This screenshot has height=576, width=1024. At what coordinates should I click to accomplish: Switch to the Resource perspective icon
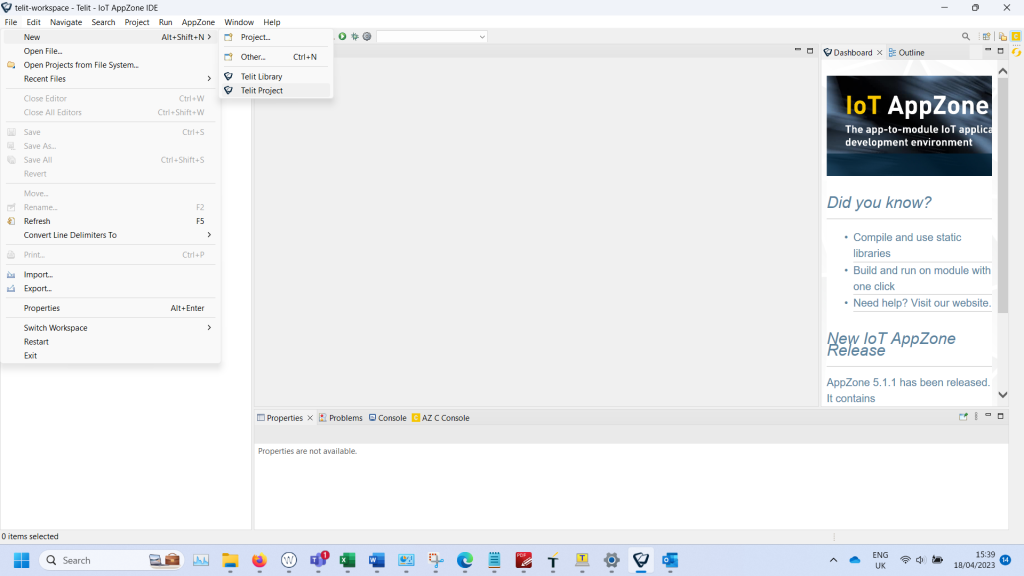tap(1002, 37)
